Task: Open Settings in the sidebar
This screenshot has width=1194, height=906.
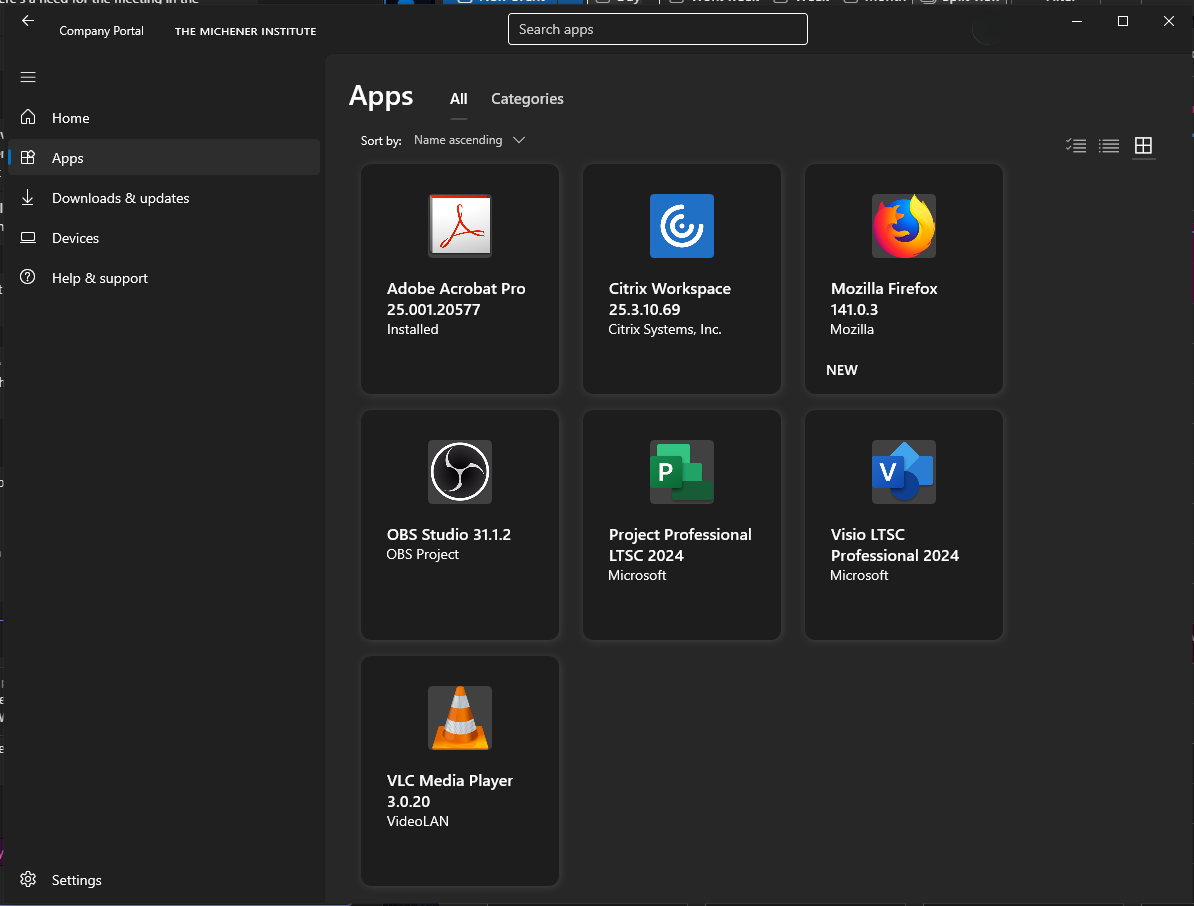Action: coord(76,880)
